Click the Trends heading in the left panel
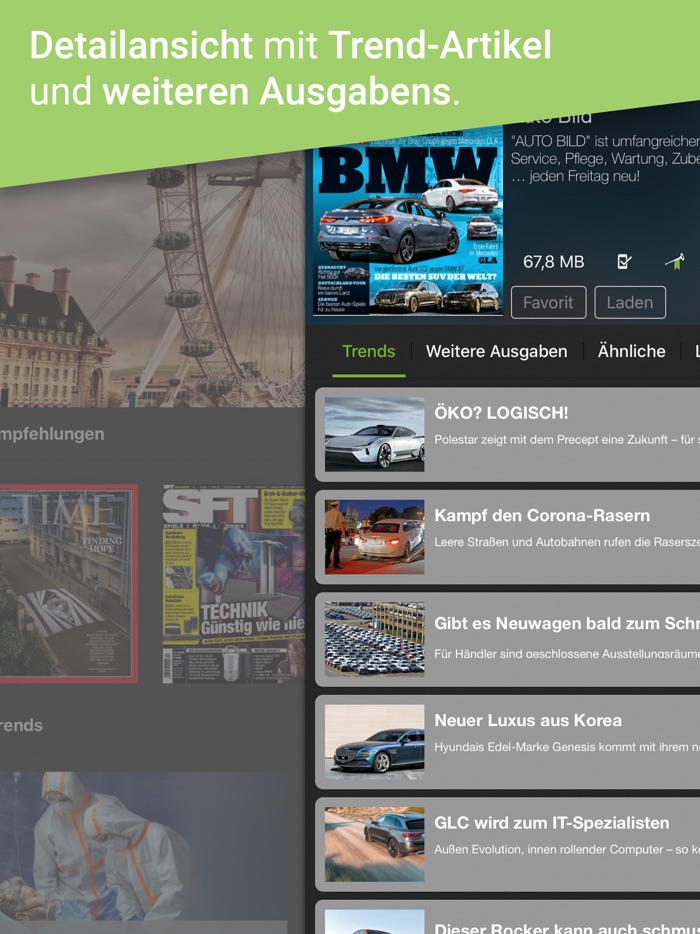700x934 pixels. tap(21, 725)
